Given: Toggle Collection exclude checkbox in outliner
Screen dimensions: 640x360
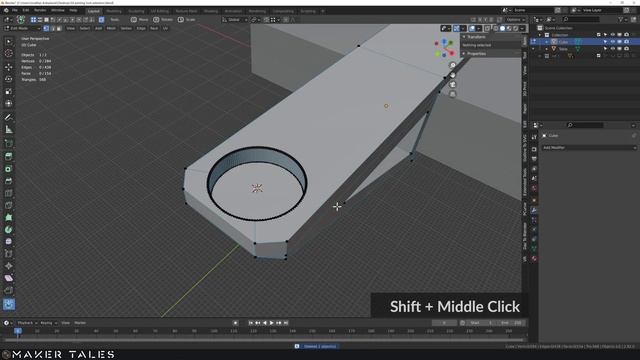Looking at the screenshot, I should 598,35.
